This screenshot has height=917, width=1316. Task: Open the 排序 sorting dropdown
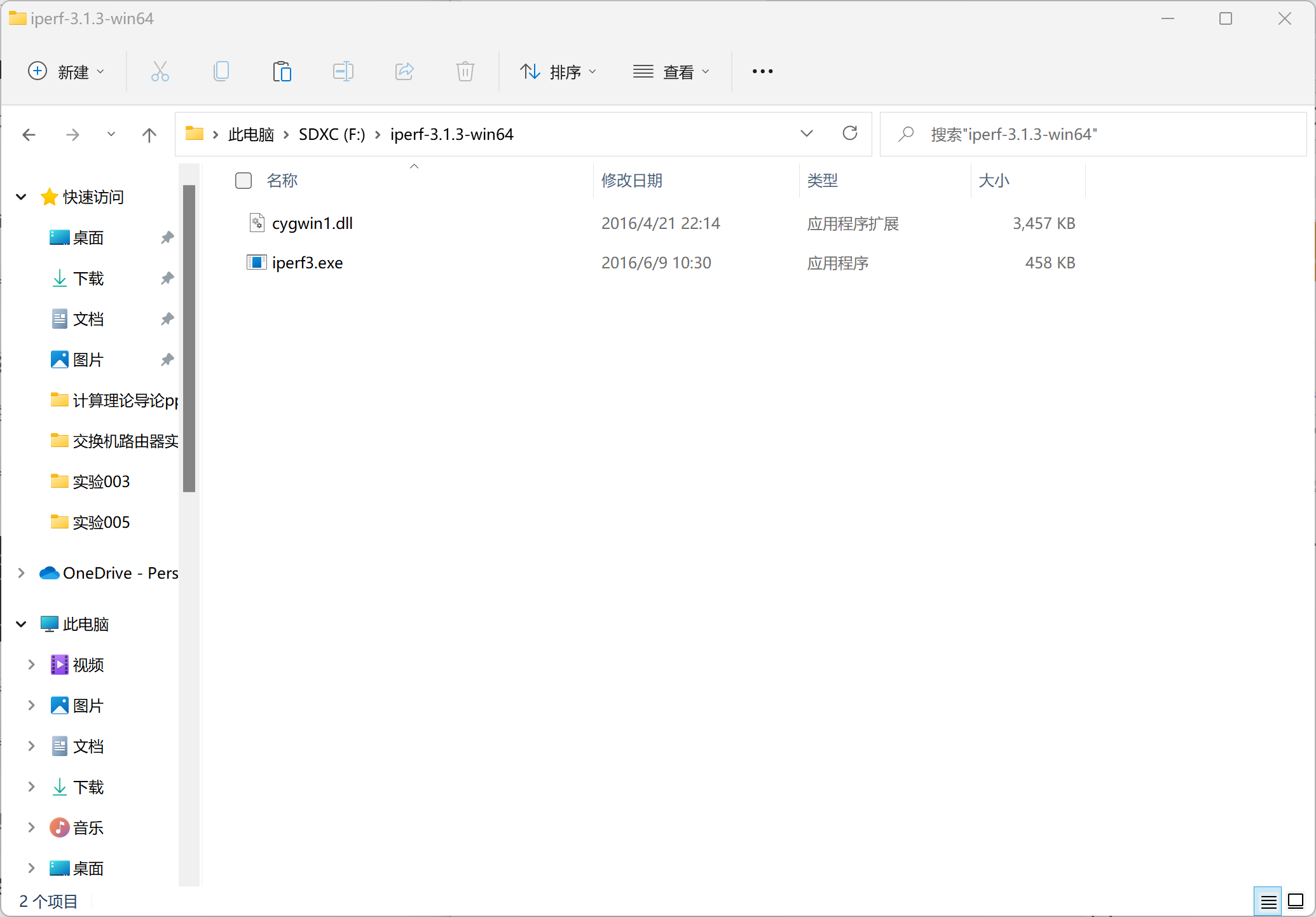click(x=559, y=71)
